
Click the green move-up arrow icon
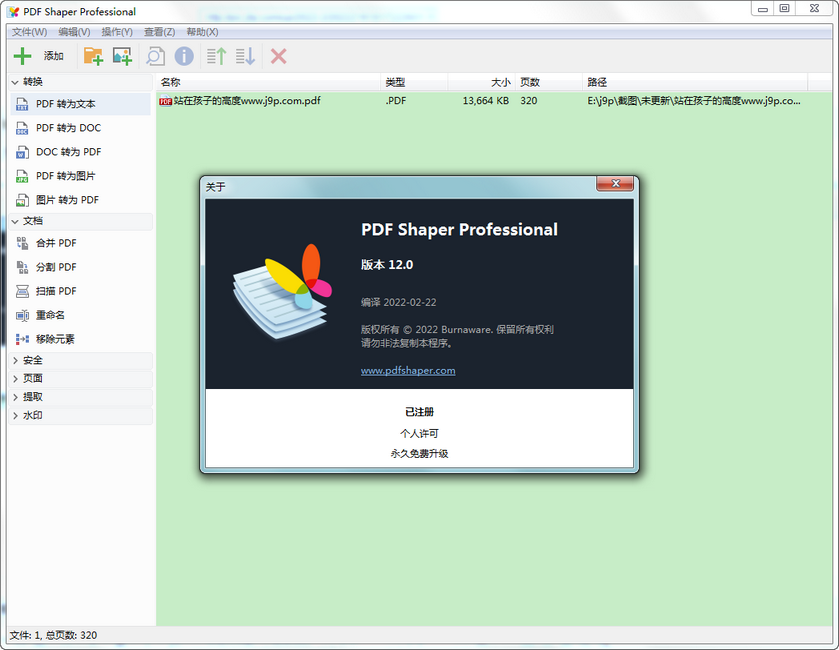[215, 56]
